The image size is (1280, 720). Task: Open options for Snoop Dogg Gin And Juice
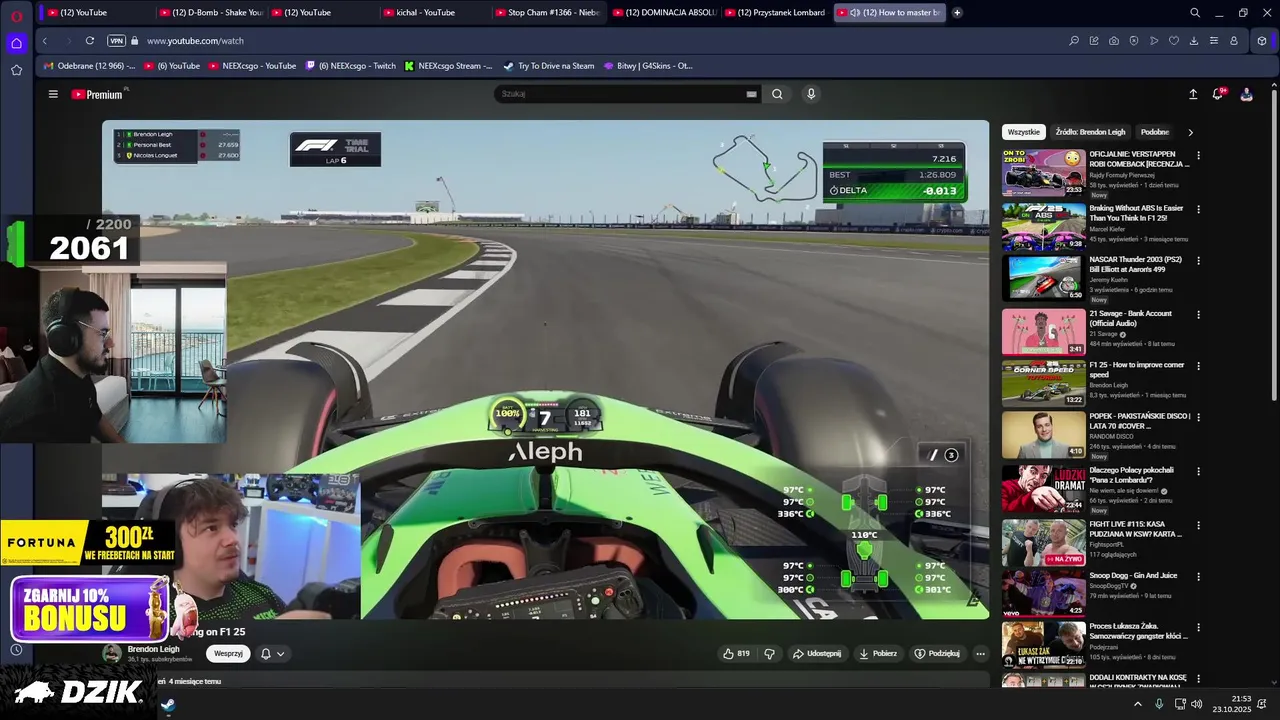pyautogui.click(x=1198, y=577)
